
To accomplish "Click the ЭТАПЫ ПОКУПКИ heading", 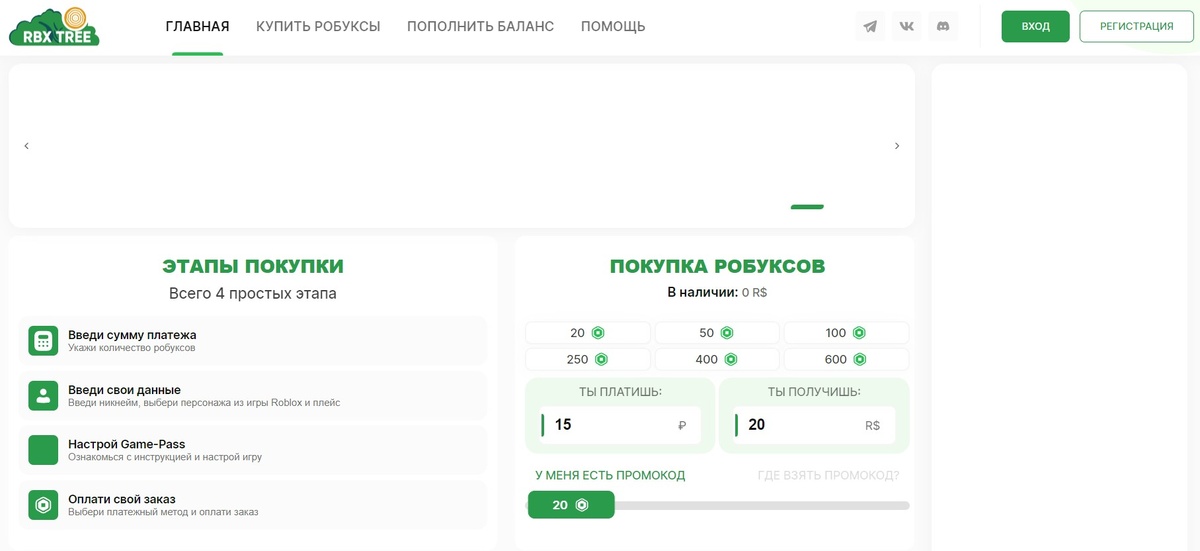I will point(253,266).
